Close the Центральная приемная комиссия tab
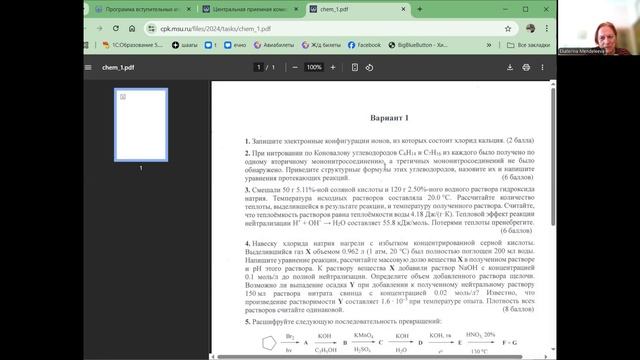Screen dimensions: 640x360 tap(296, 9)
